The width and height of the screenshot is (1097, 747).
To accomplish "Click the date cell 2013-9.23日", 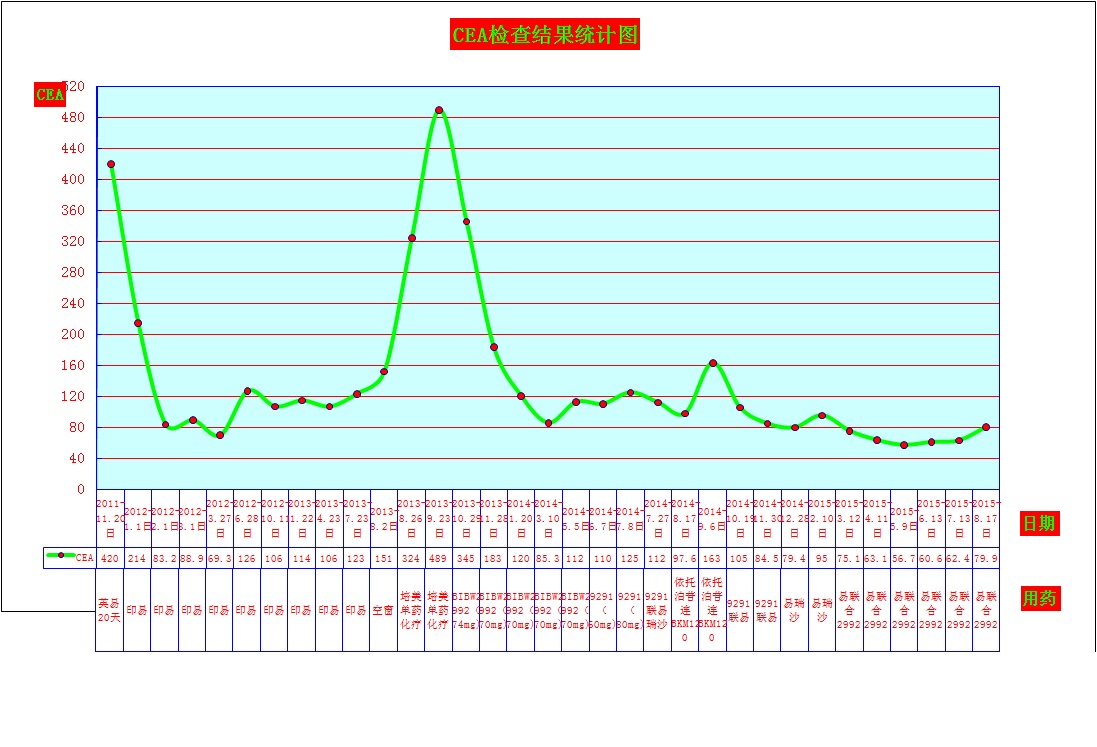I will pos(438,518).
